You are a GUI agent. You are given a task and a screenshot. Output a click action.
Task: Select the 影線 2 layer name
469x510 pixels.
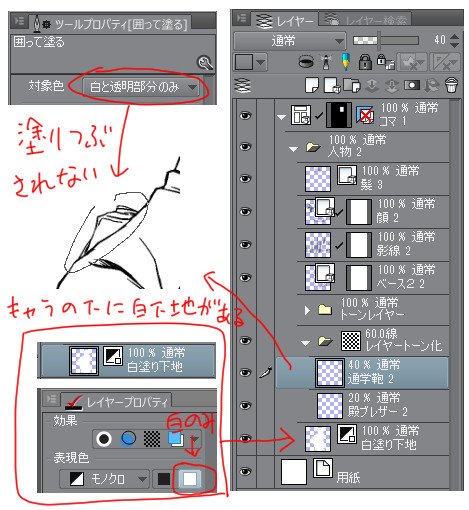pos(393,251)
